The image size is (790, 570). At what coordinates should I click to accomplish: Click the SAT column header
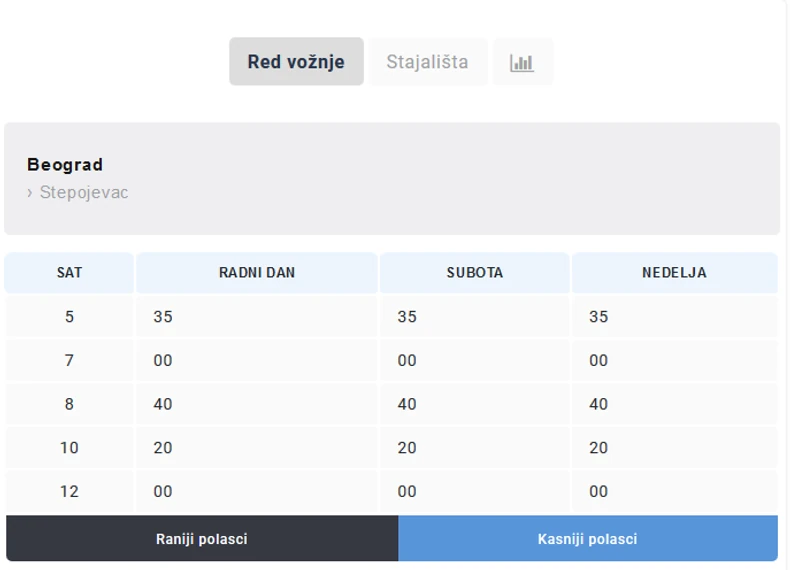(69, 273)
